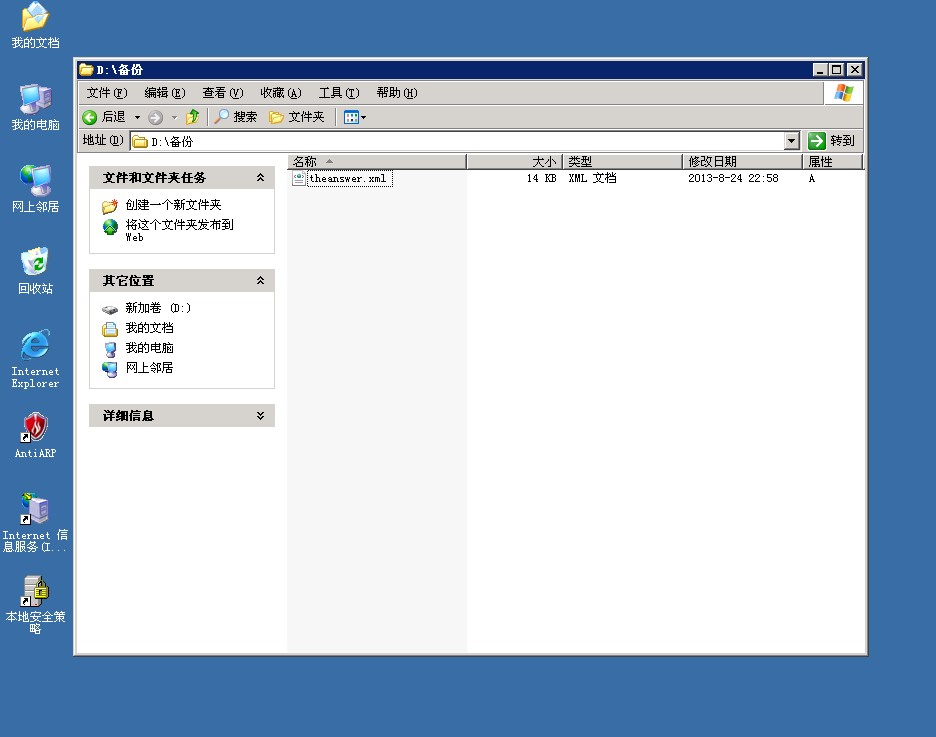The image size is (936, 737).
Task: Open the 编辑(E) menu
Action: (165, 92)
